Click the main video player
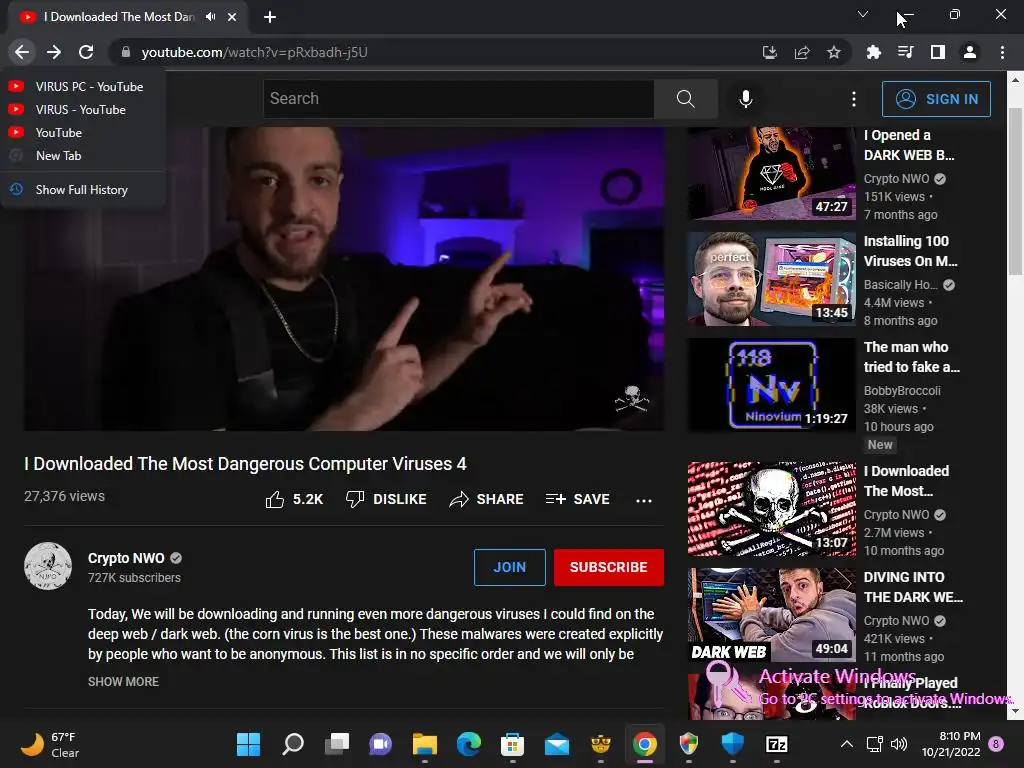This screenshot has height=768, width=1024. coord(344,279)
